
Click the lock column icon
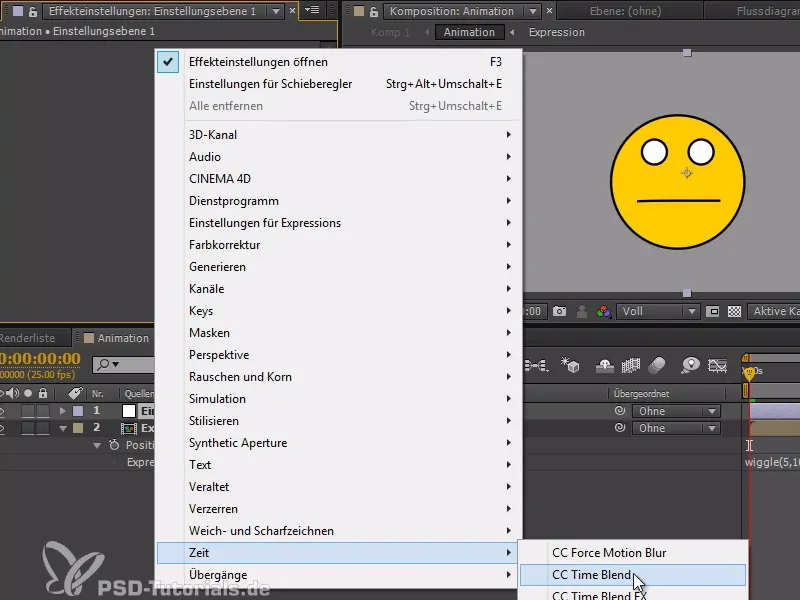tap(43, 393)
